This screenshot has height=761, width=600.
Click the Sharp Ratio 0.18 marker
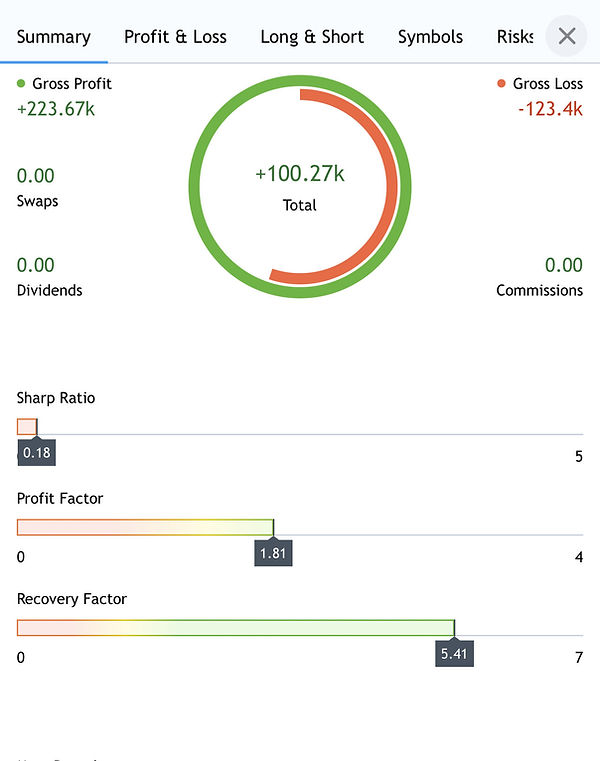(x=37, y=453)
